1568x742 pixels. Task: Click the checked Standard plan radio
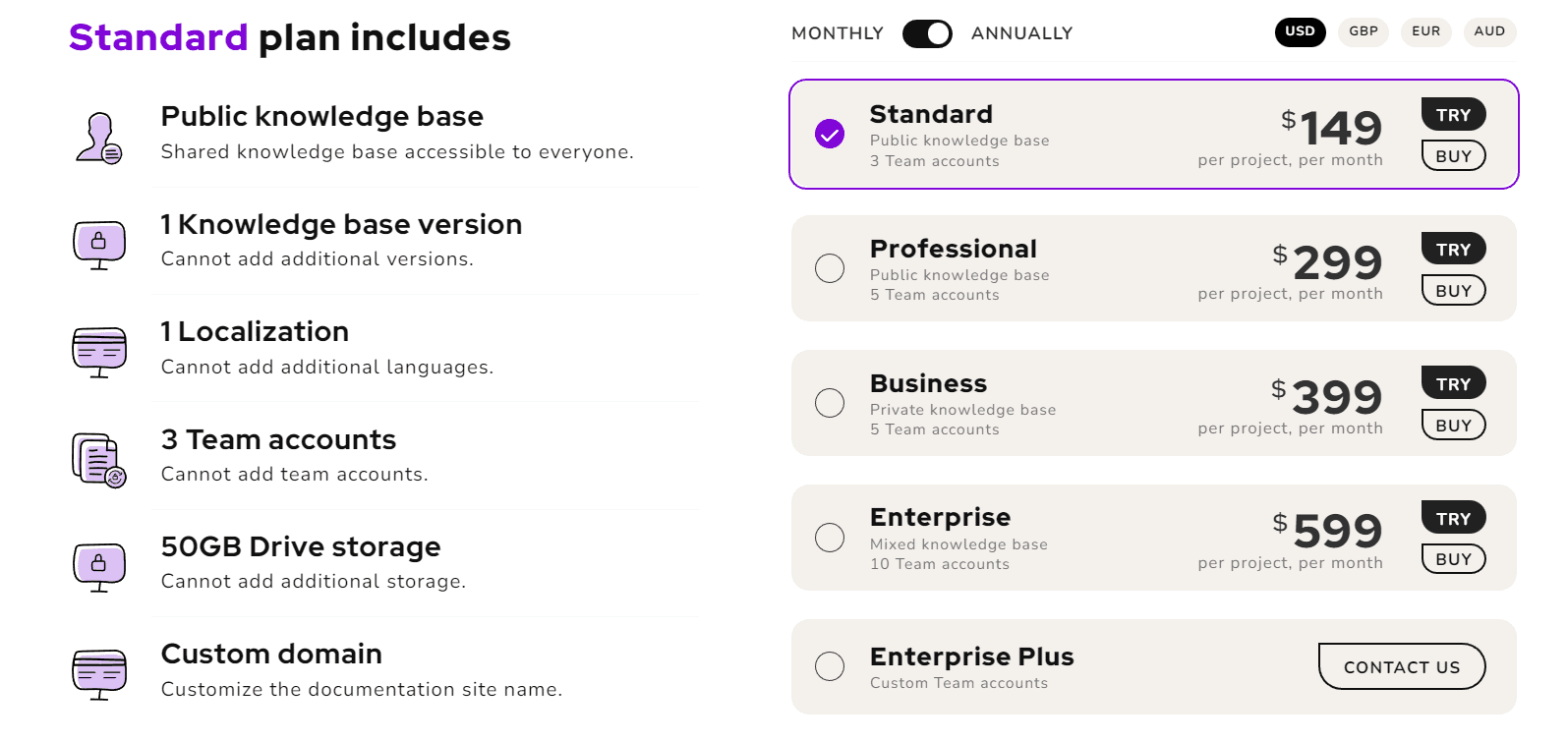[830, 134]
